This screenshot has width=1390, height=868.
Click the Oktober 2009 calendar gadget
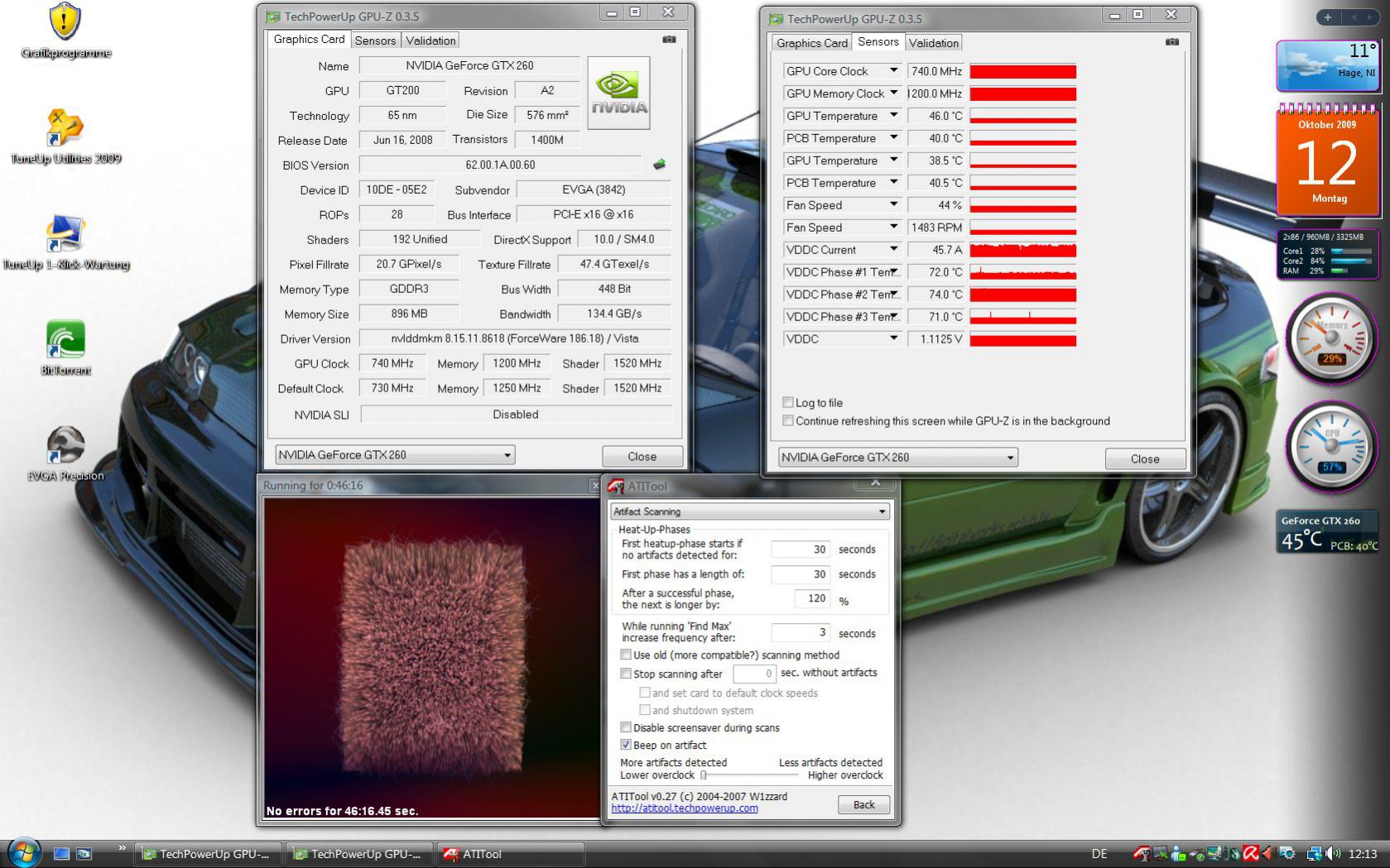point(1327,160)
